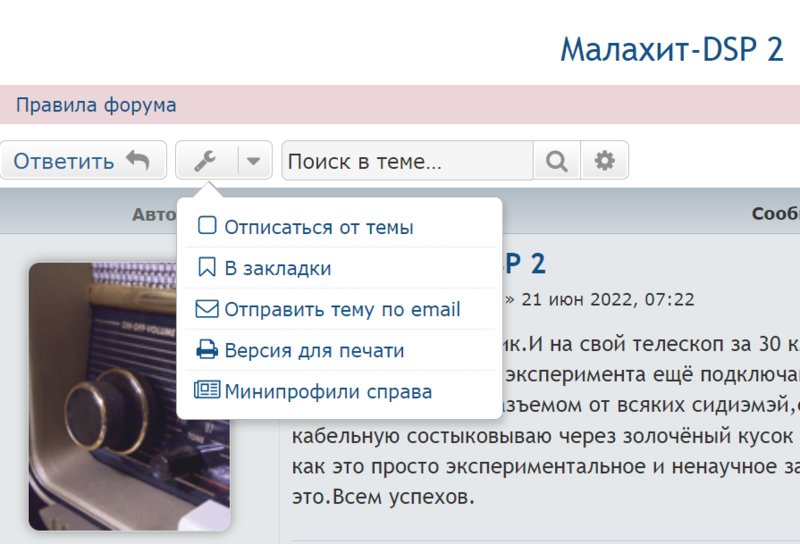Click the radio knob avatar image
The width and height of the screenshot is (800, 544).
tap(130, 397)
